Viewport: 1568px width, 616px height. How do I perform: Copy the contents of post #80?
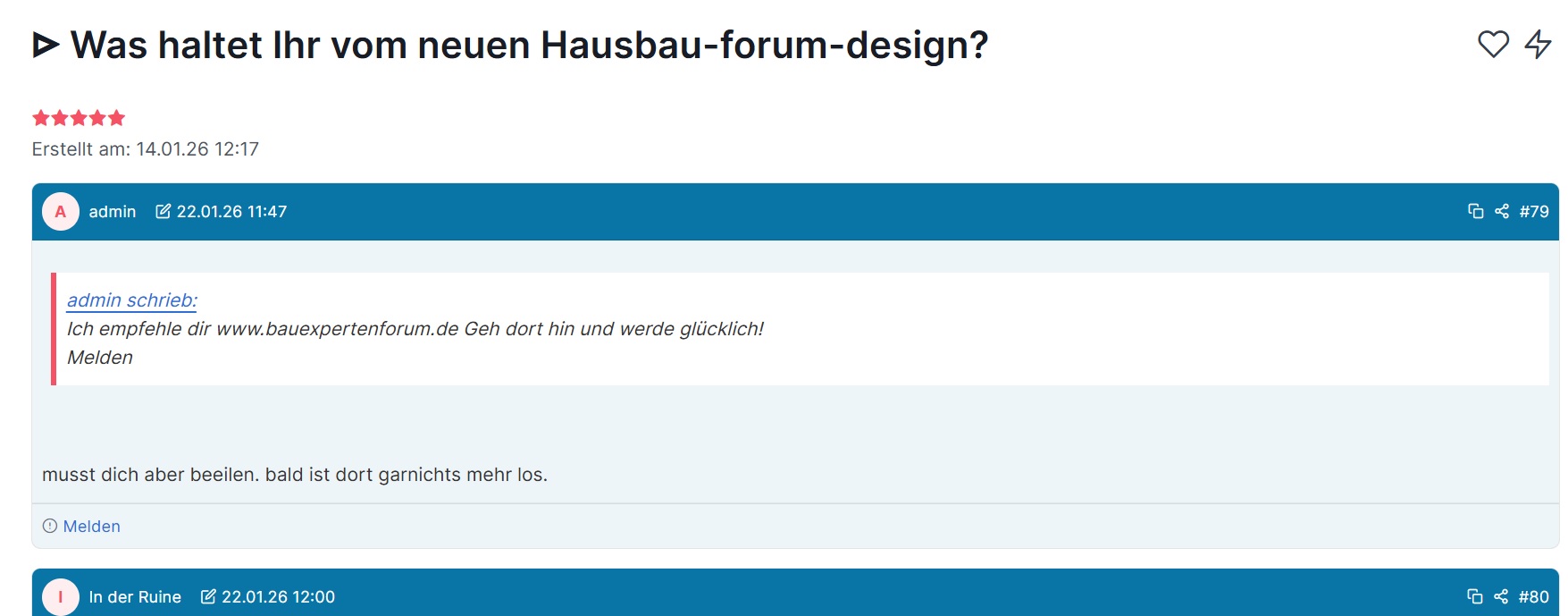pyautogui.click(x=1475, y=595)
